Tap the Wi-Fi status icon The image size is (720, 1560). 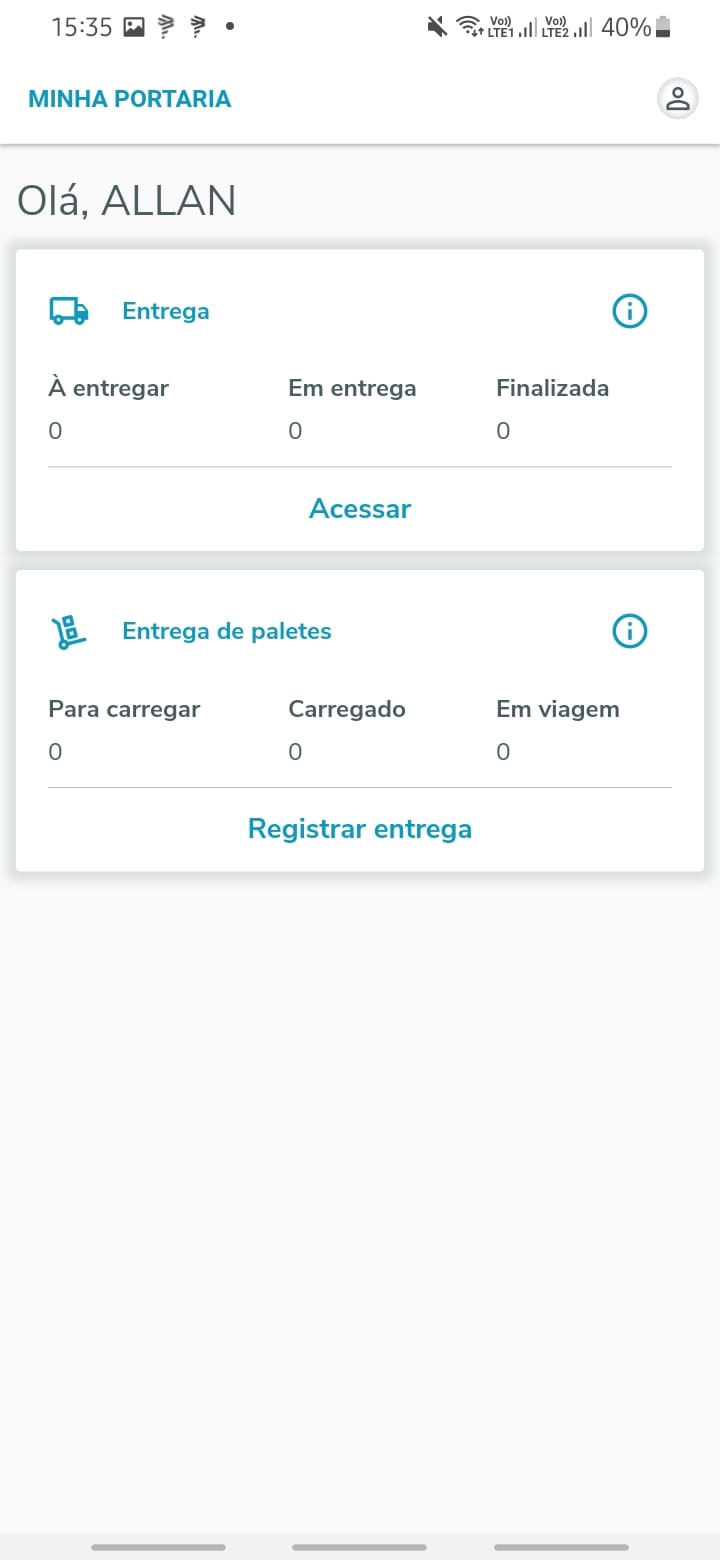pyautogui.click(x=469, y=27)
